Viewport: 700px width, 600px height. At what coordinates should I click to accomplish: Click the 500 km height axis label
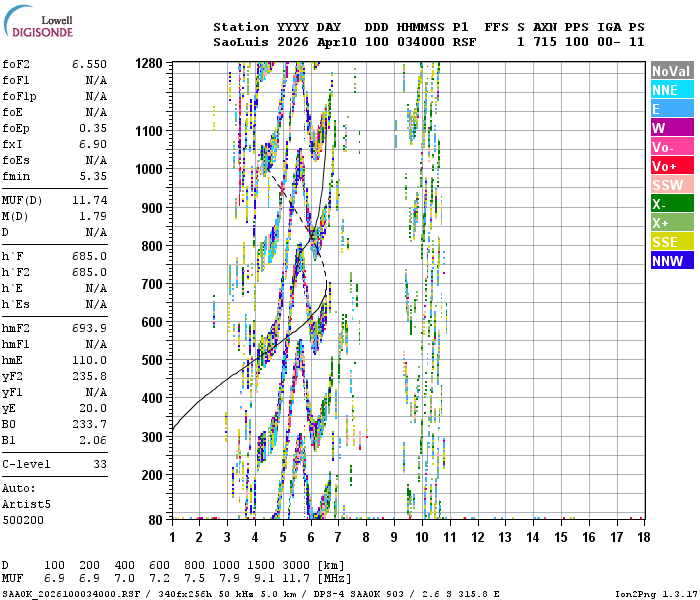pyautogui.click(x=151, y=360)
